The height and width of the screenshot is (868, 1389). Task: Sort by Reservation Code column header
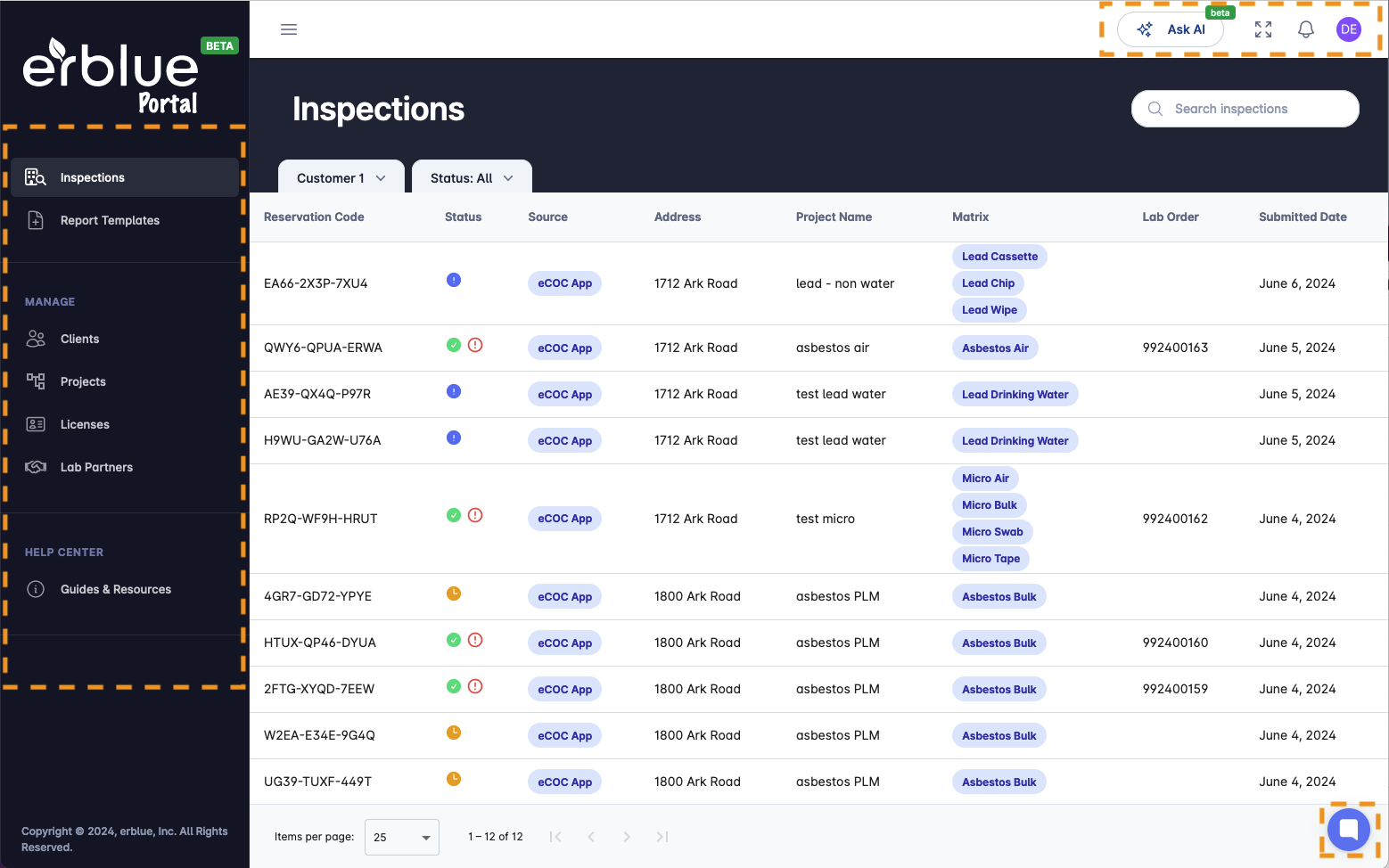pyautogui.click(x=314, y=217)
